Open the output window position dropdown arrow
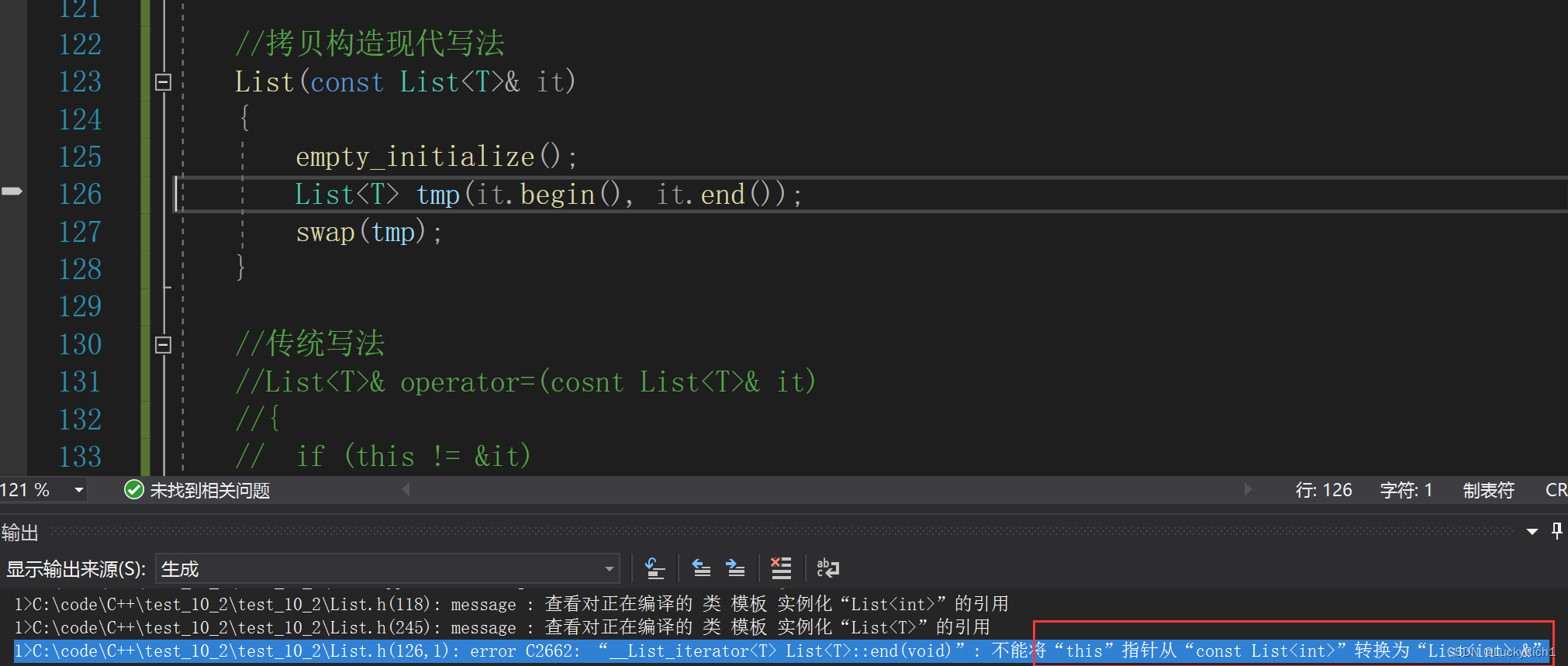 coord(1532,532)
